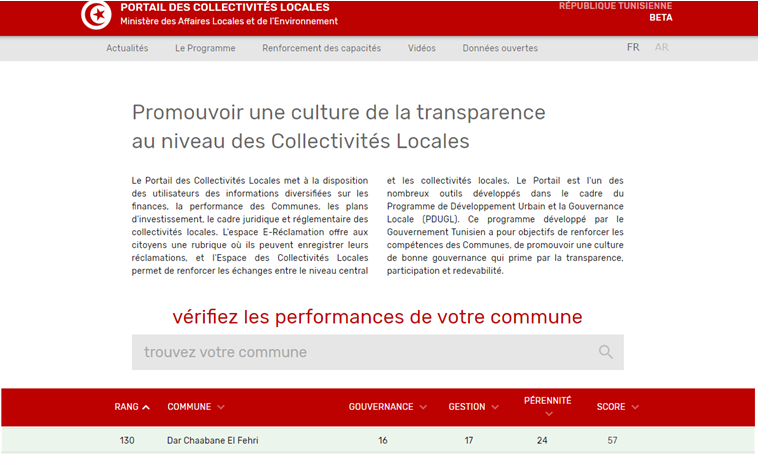Click the République Tunisienne text

point(615,6)
